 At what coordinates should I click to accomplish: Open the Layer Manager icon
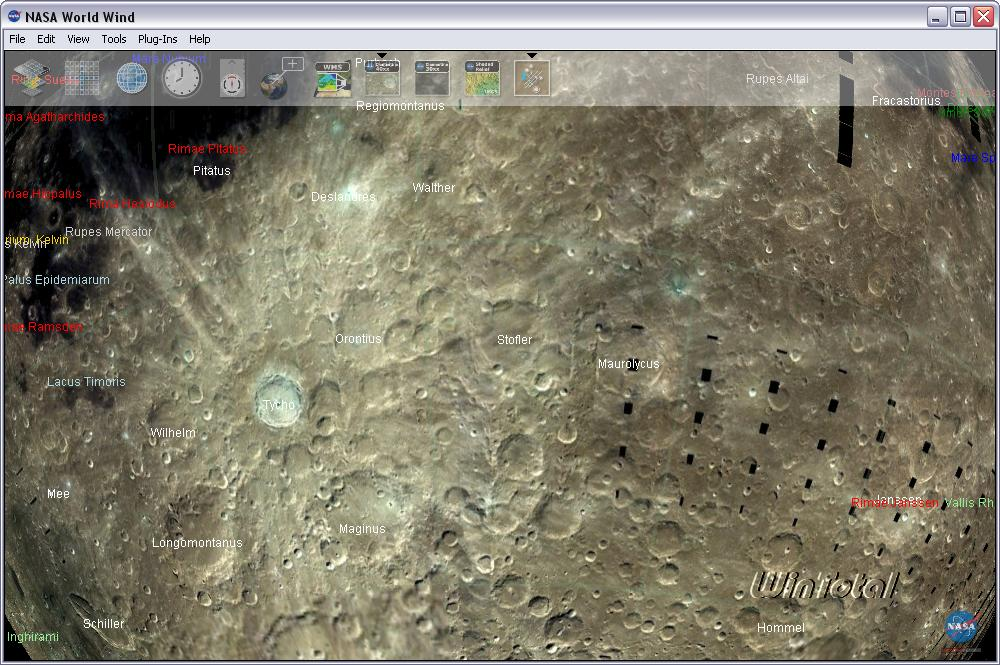pos(31,78)
